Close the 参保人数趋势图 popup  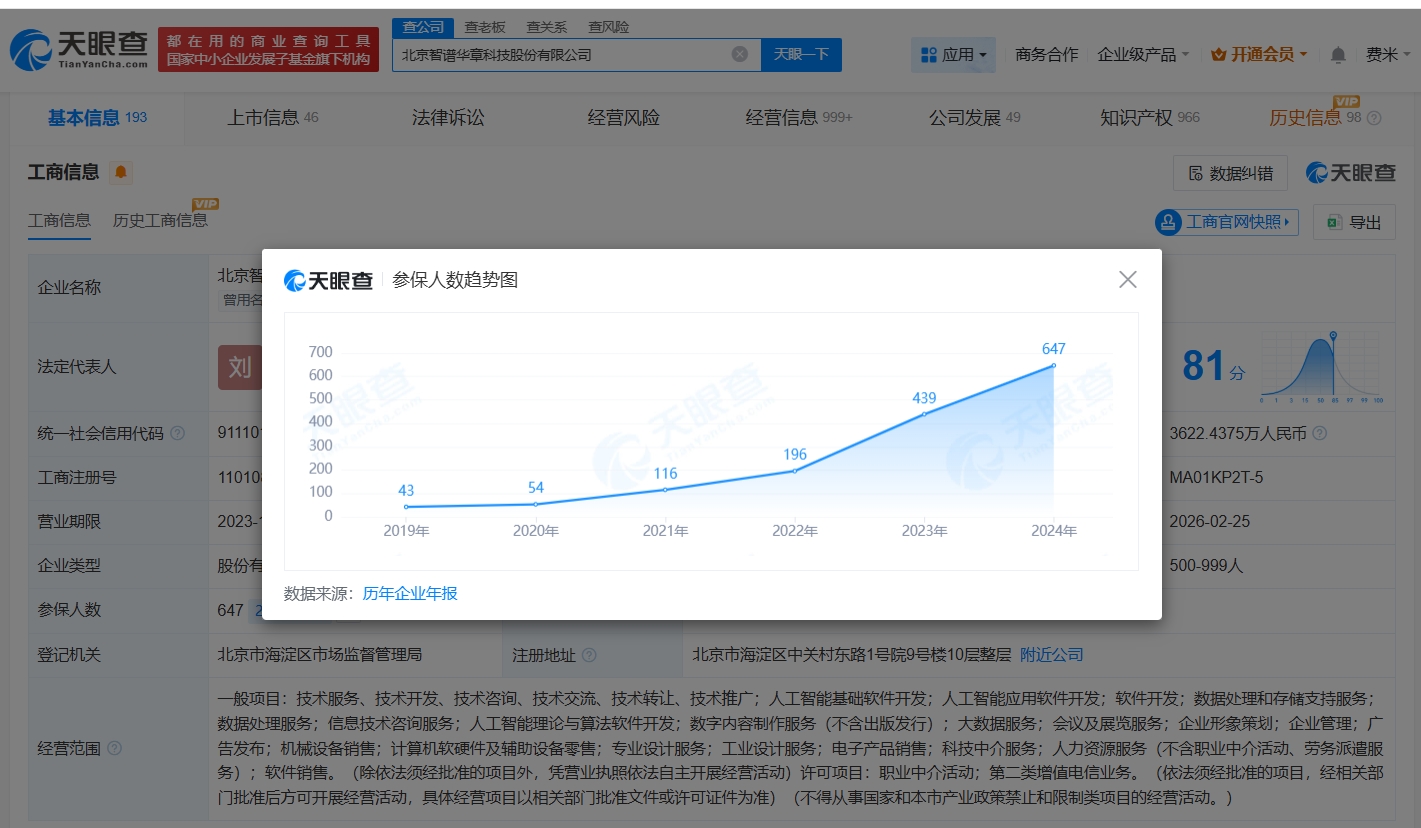[x=1127, y=280]
